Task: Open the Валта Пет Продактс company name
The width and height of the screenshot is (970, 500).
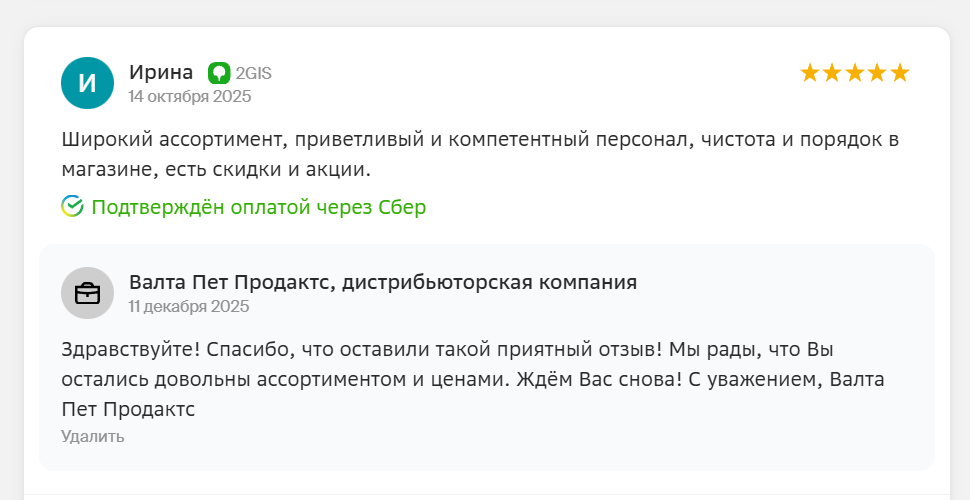Action: coord(383,282)
